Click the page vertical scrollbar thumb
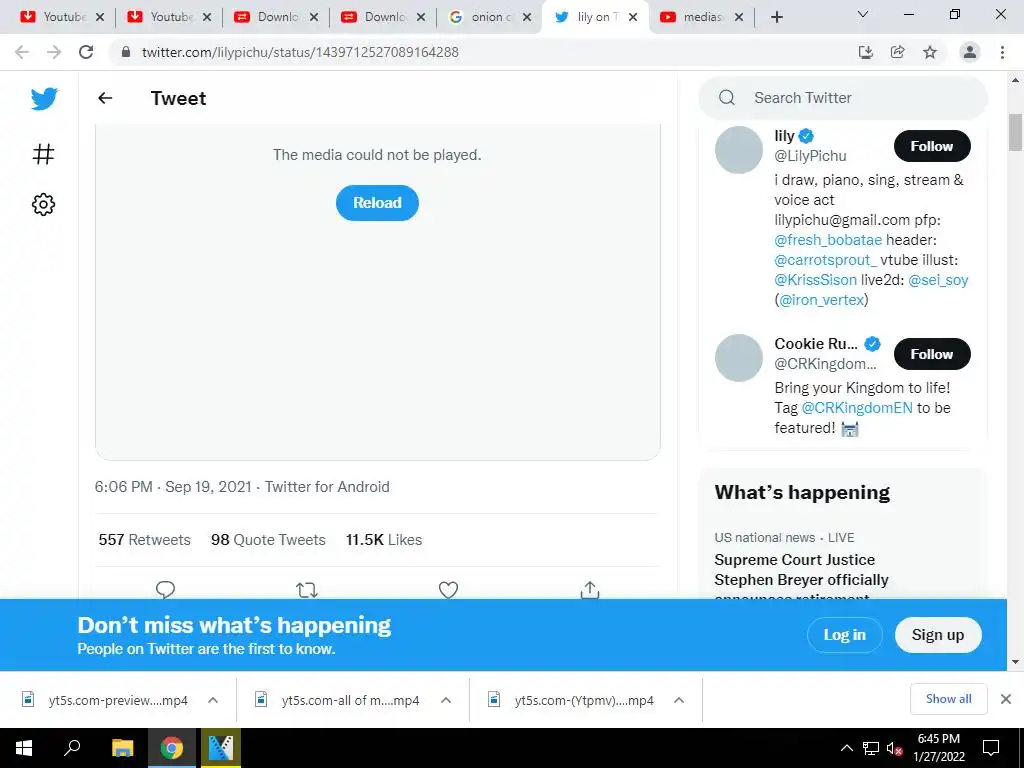This screenshot has width=1024, height=768. click(x=1015, y=133)
